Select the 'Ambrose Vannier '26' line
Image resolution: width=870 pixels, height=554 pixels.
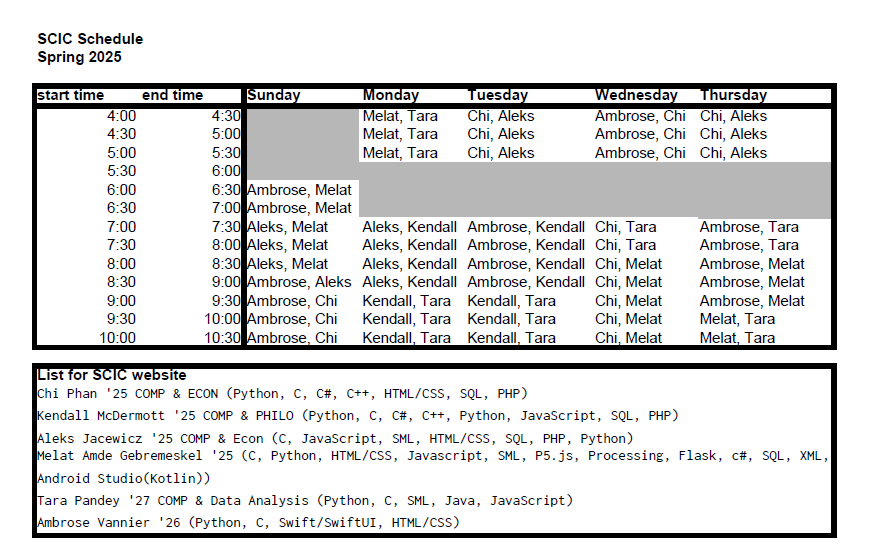coord(248,523)
